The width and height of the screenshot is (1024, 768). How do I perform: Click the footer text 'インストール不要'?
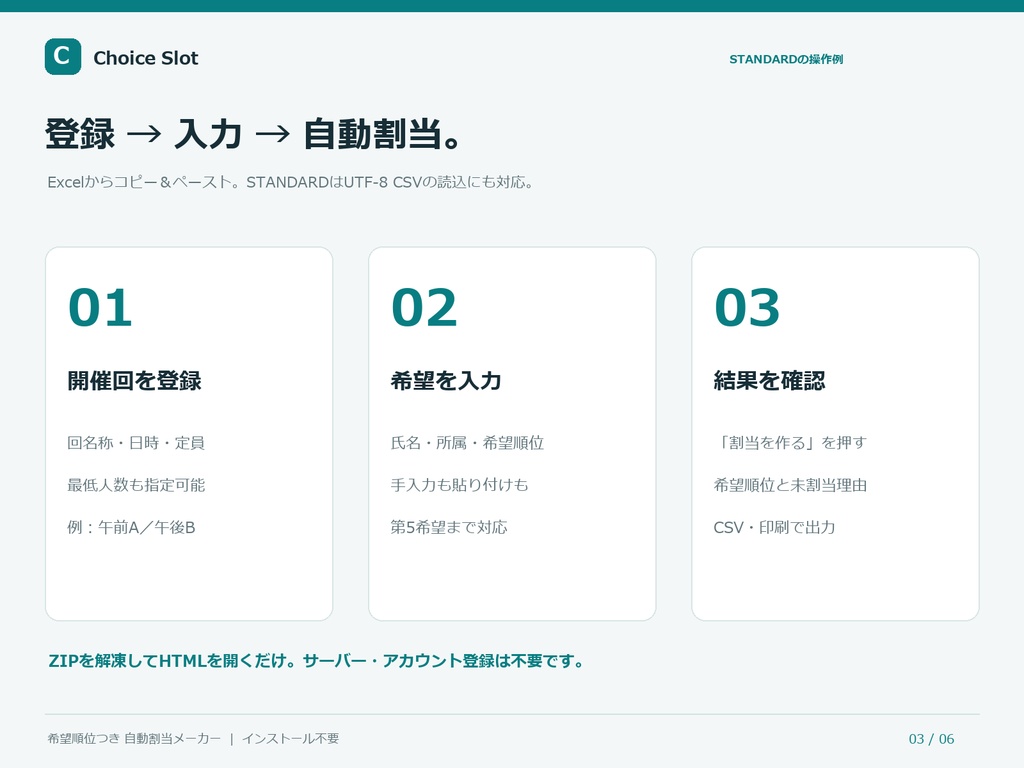point(291,739)
